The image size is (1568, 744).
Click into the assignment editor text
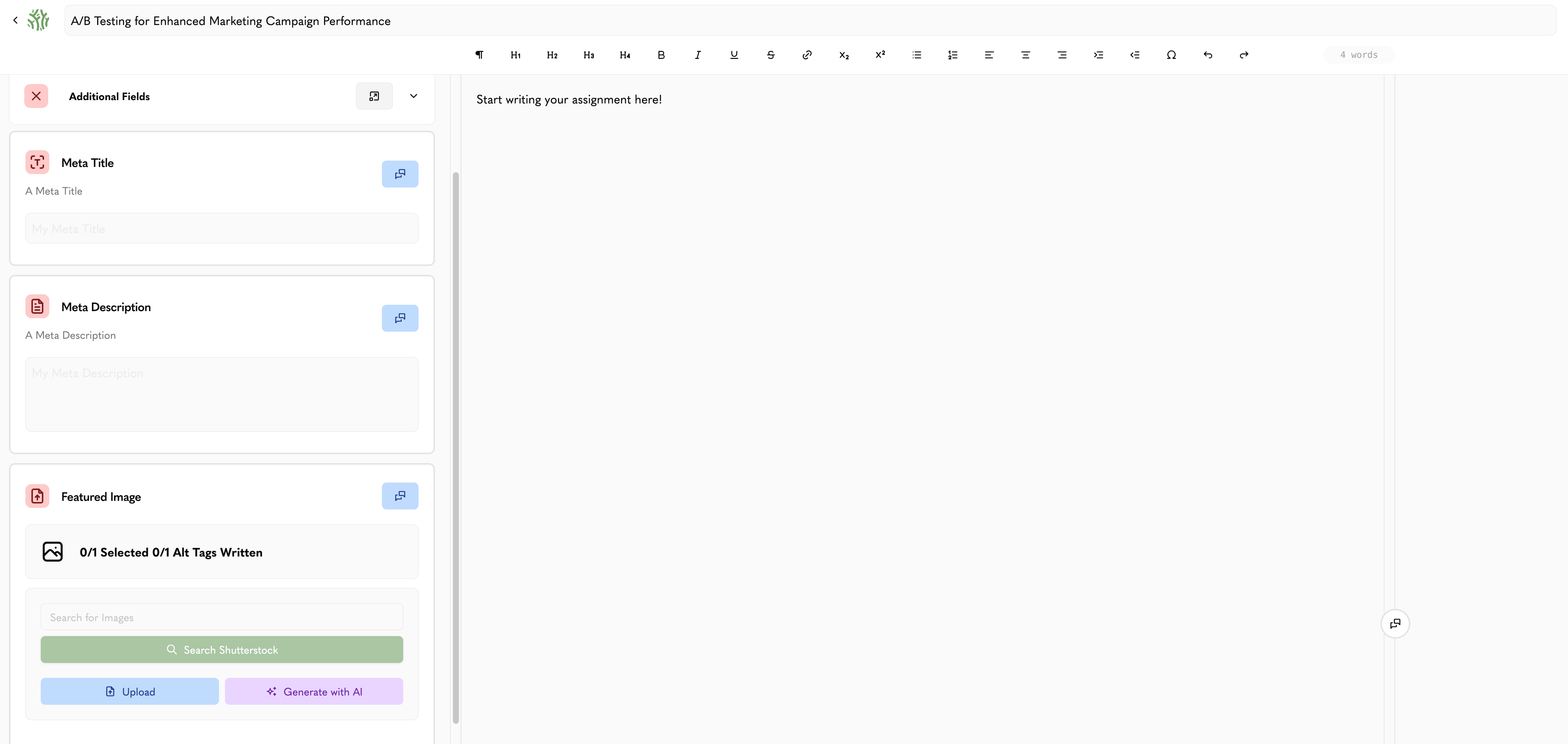pos(569,99)
